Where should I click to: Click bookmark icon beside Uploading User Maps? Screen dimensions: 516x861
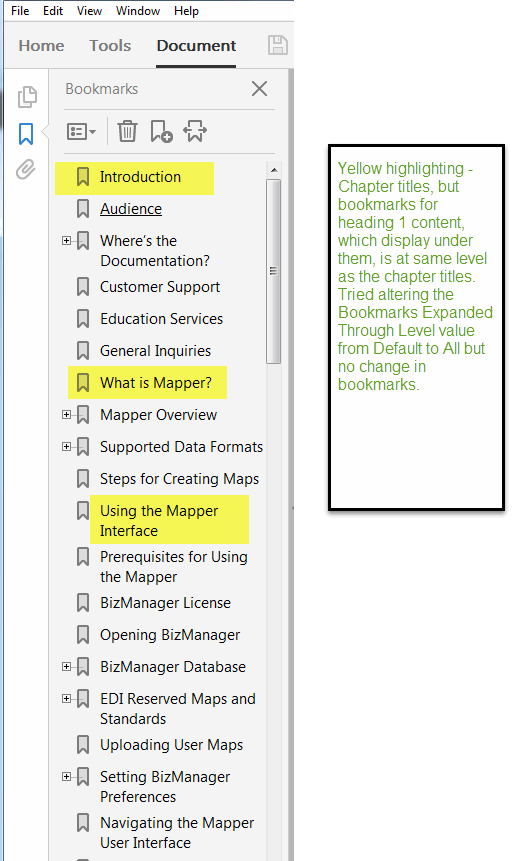83,745
